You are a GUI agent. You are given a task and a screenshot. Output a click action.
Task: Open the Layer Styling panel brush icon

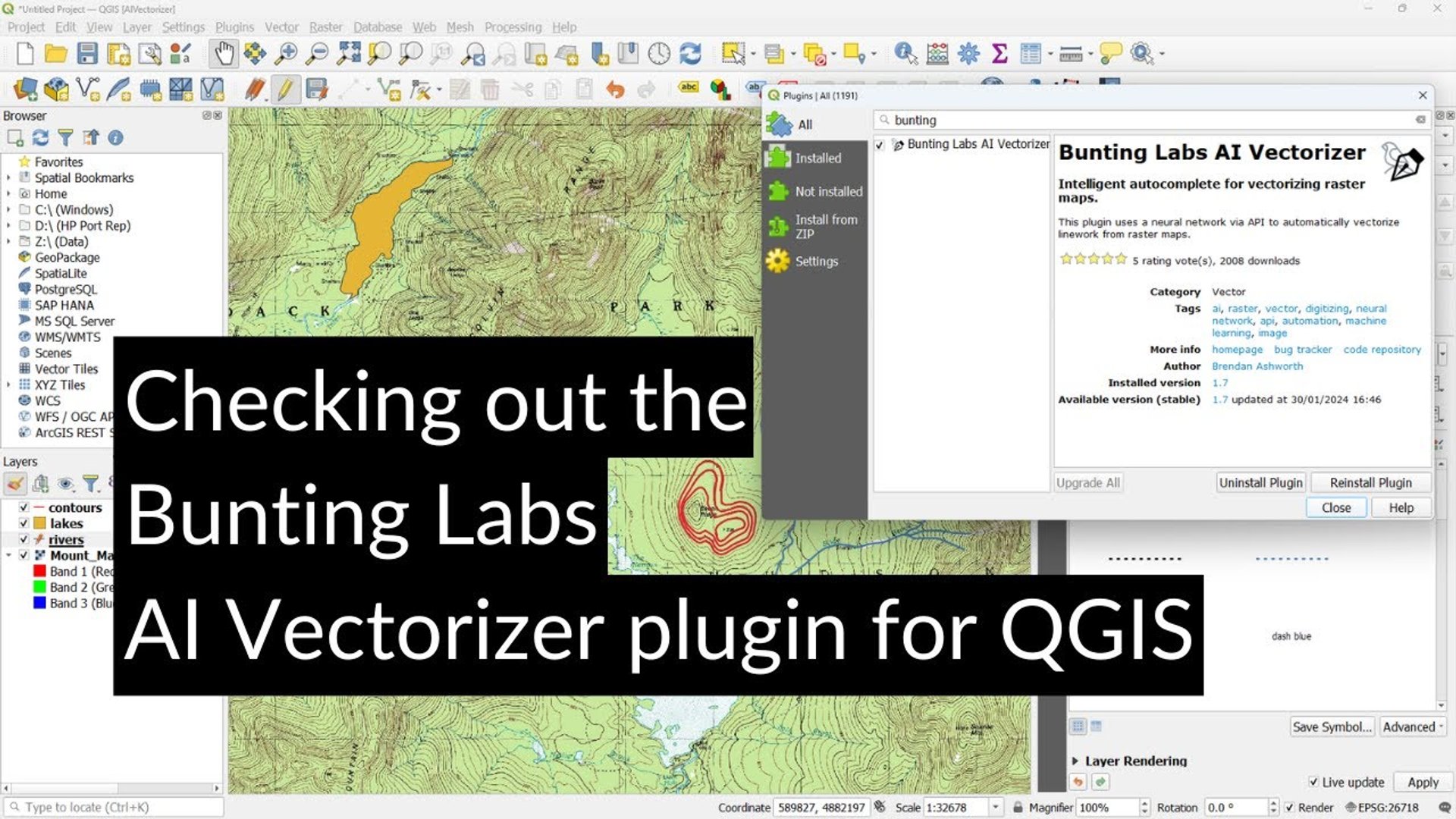(15, 483)
